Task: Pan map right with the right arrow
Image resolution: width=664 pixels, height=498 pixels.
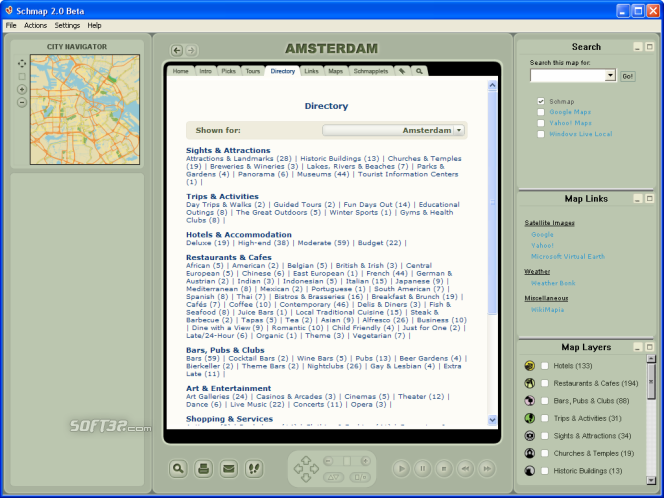Action: (314, 469)
